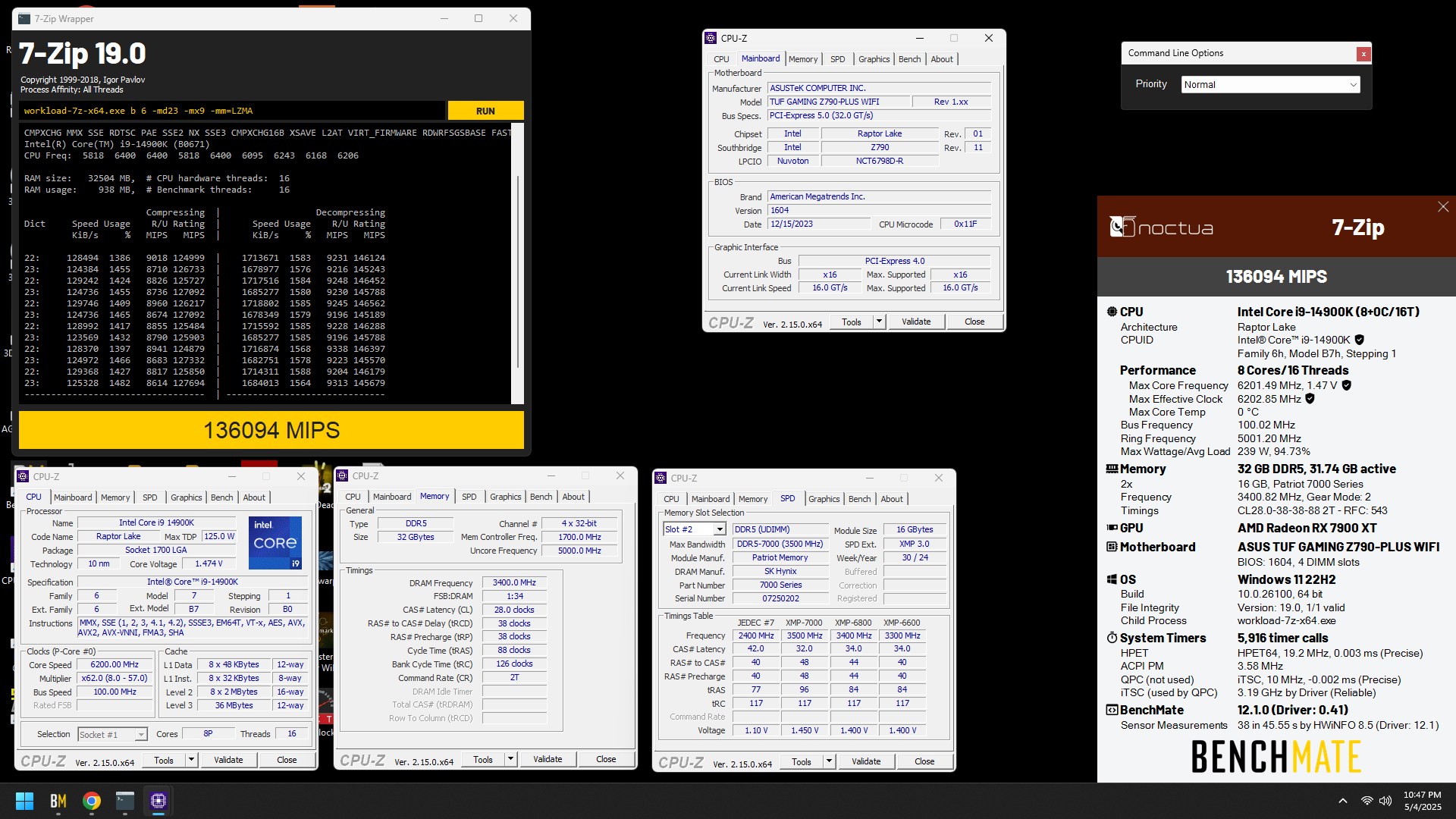Open the Slot #2 memory slot dropdown

694,529
